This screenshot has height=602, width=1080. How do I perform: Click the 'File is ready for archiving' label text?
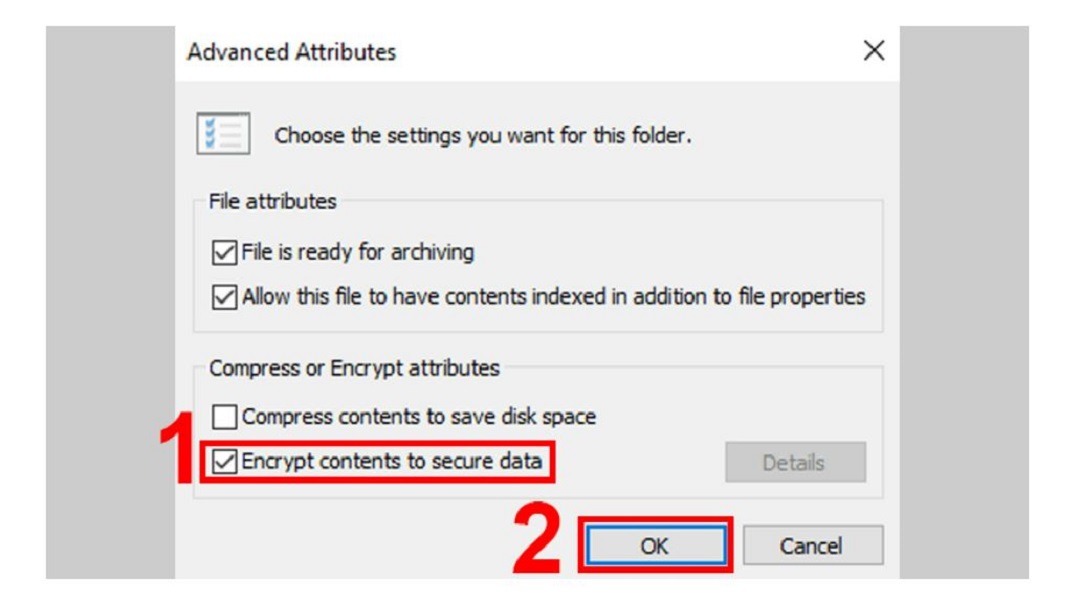click(357, 252)
